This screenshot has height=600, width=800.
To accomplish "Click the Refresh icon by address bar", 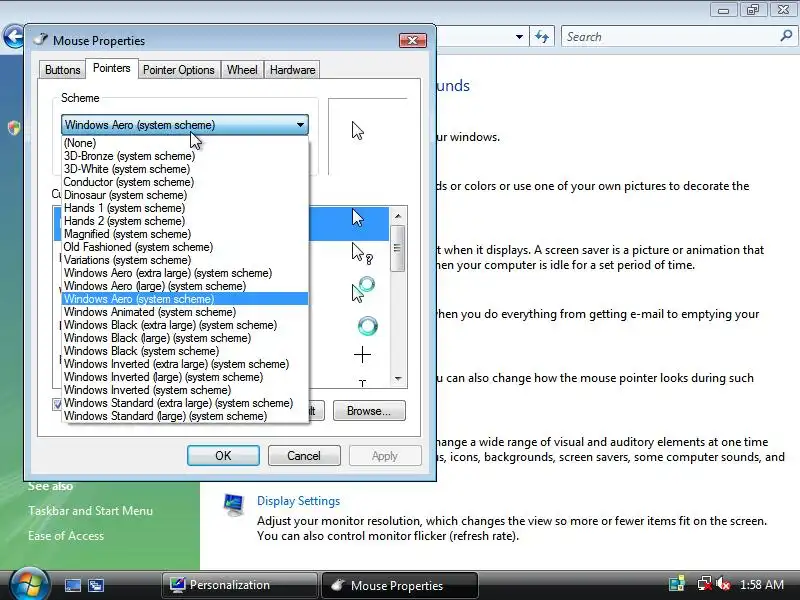I will point(542,37).
